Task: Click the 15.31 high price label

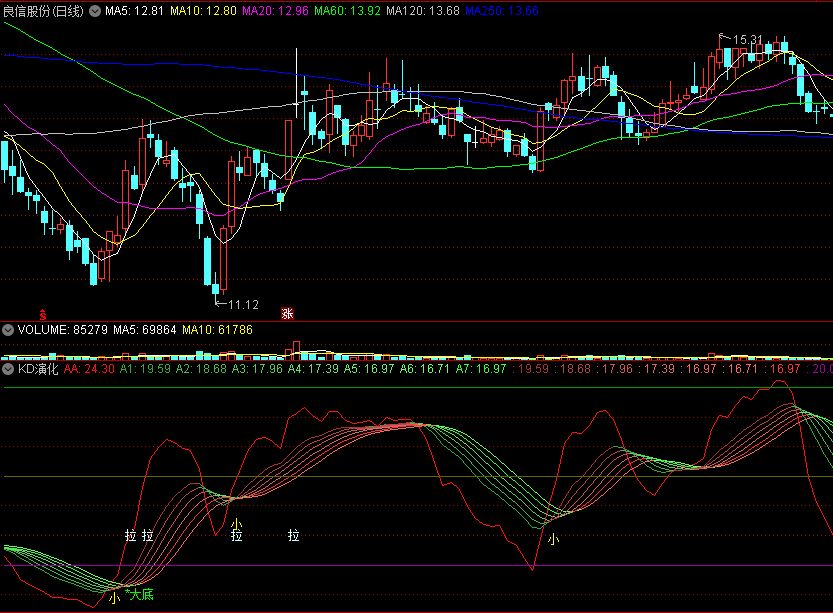Action: pyautogui.click(x=747, y=40)
